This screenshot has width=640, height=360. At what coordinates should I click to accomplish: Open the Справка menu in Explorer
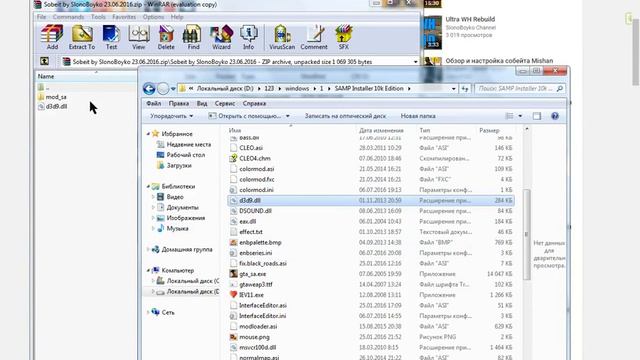[x=254, y=104]
